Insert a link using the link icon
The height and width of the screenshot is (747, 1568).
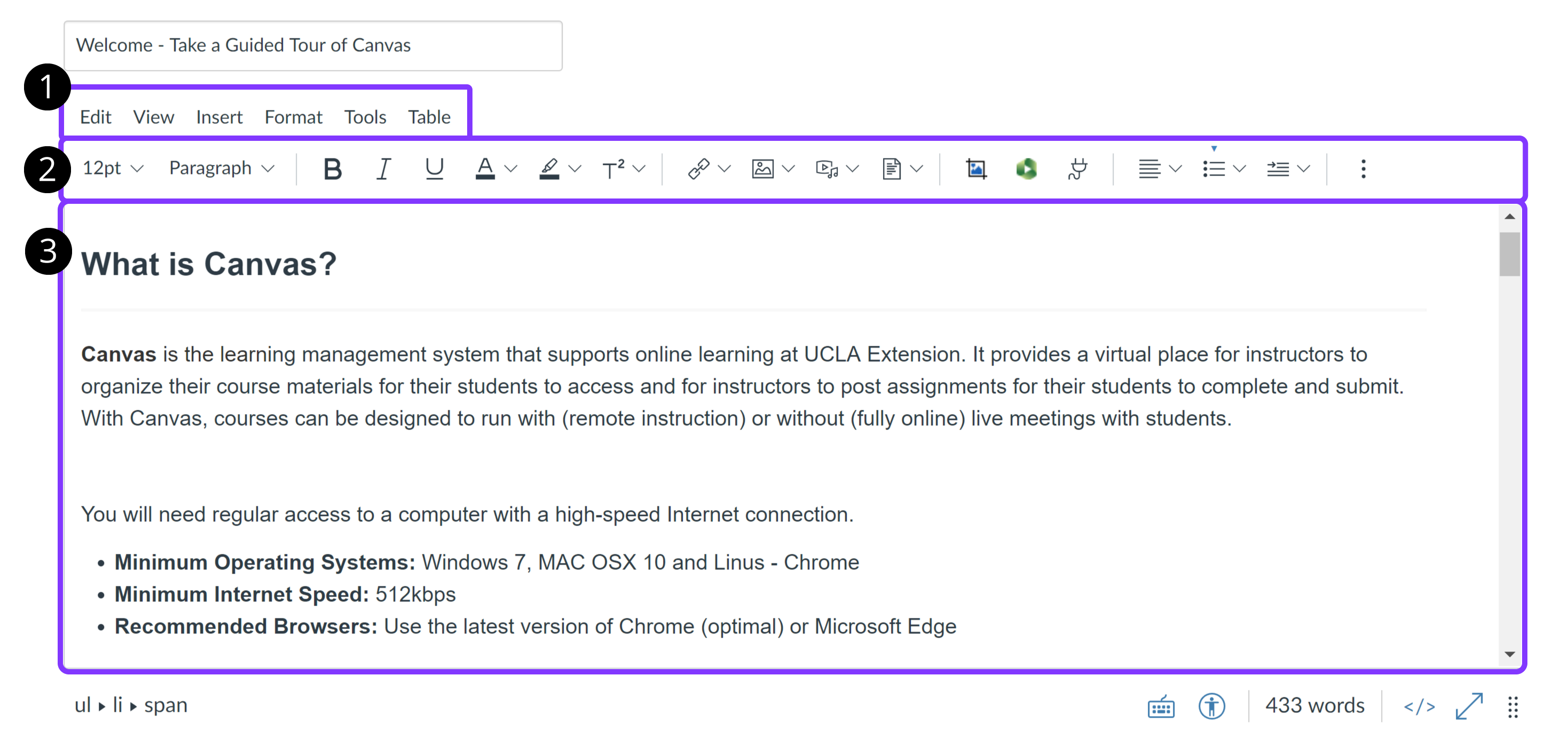point(699,169)
